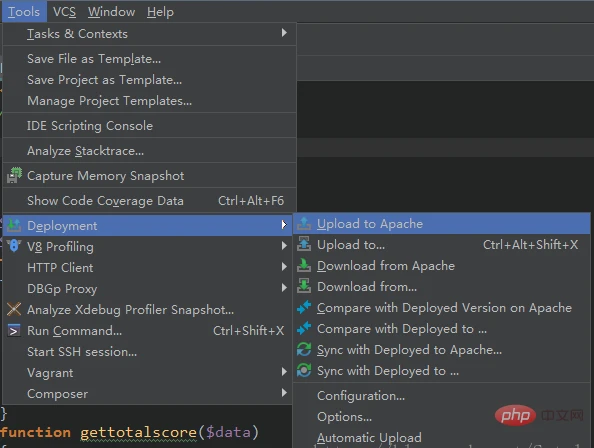Click the Compare with Deployed to ... icon
594x448 pixels.
point(304,329)
